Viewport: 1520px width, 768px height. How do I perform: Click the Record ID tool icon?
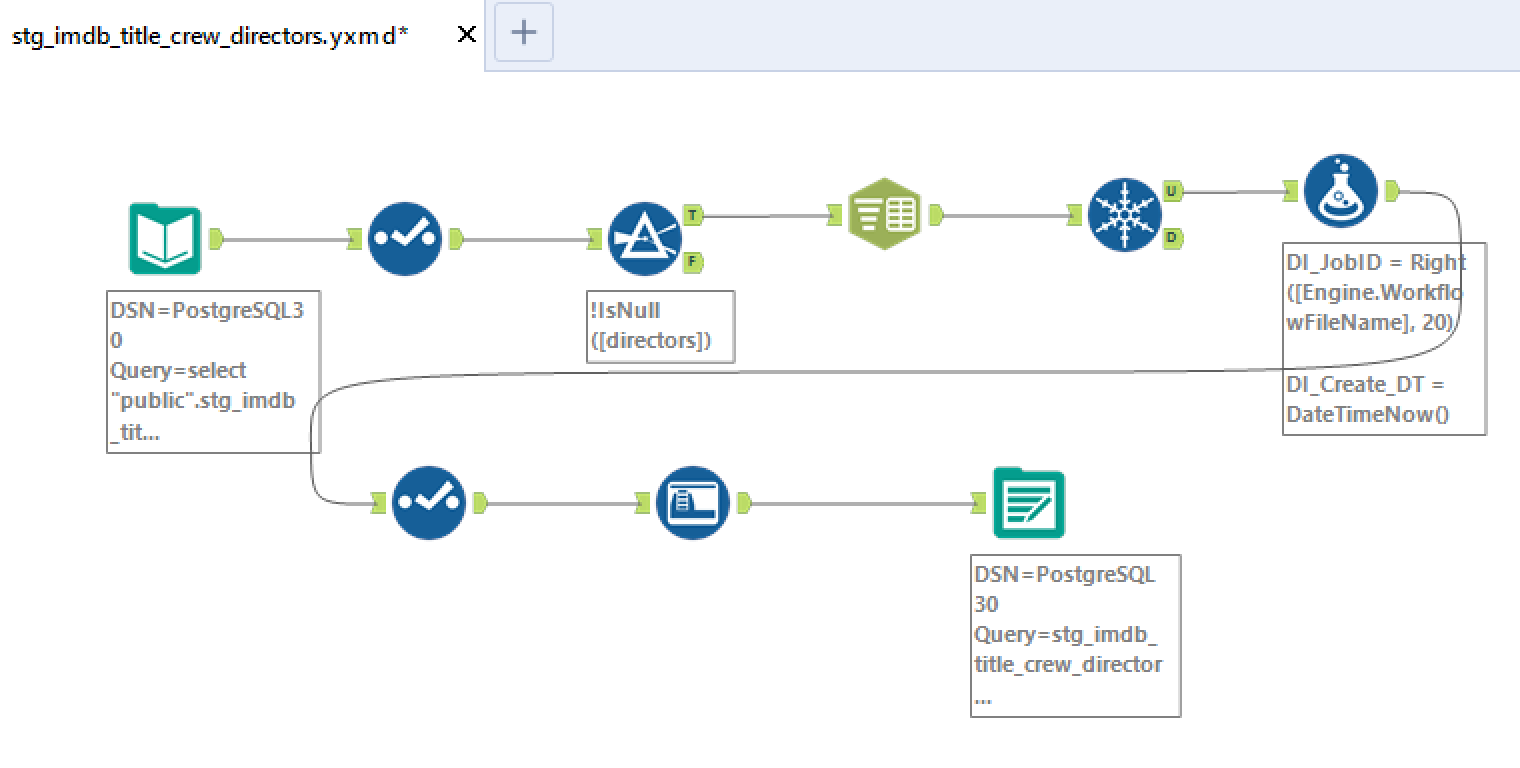click(693, 502)
